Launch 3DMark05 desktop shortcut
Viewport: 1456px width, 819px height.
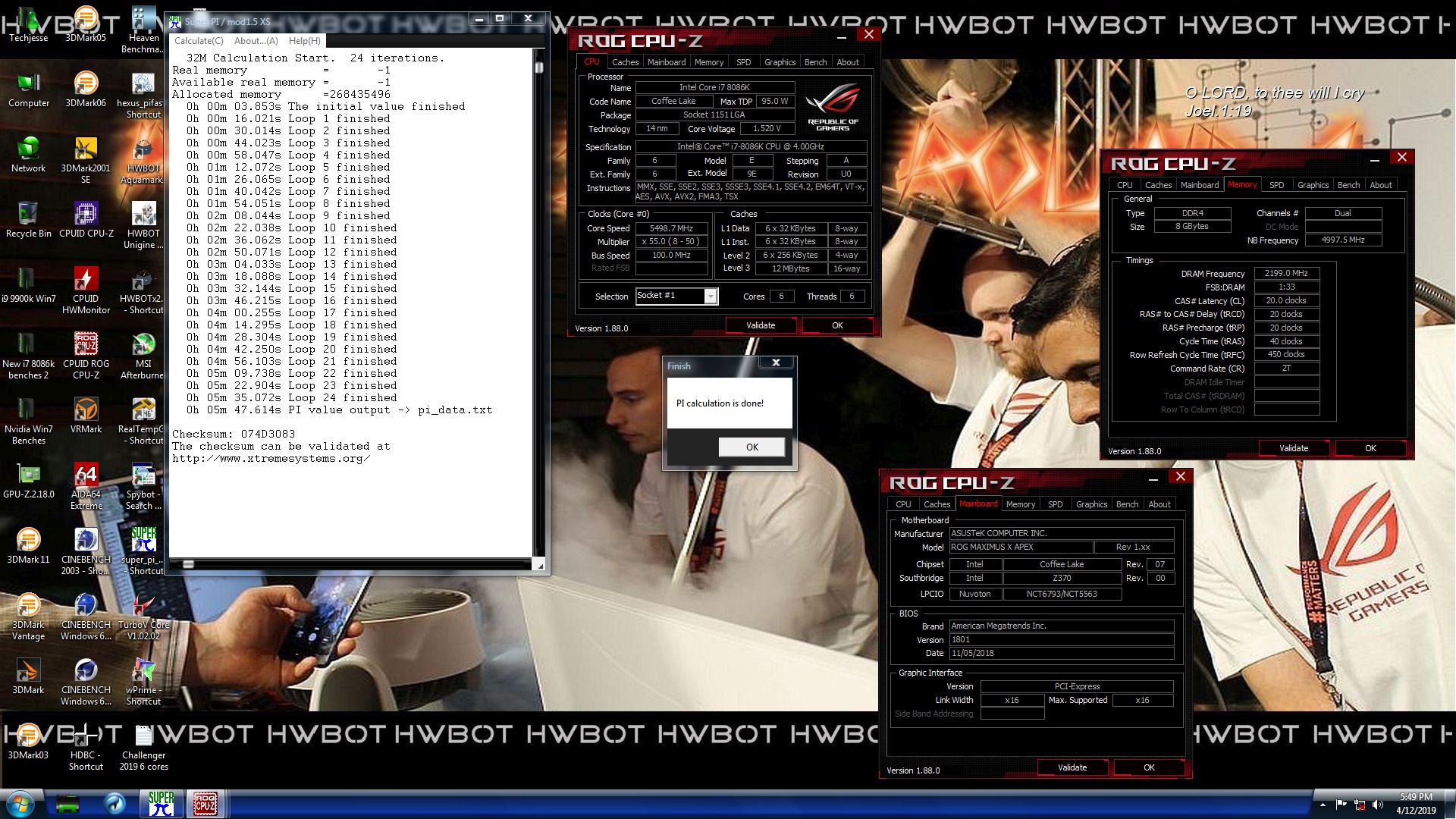[86, 25]
